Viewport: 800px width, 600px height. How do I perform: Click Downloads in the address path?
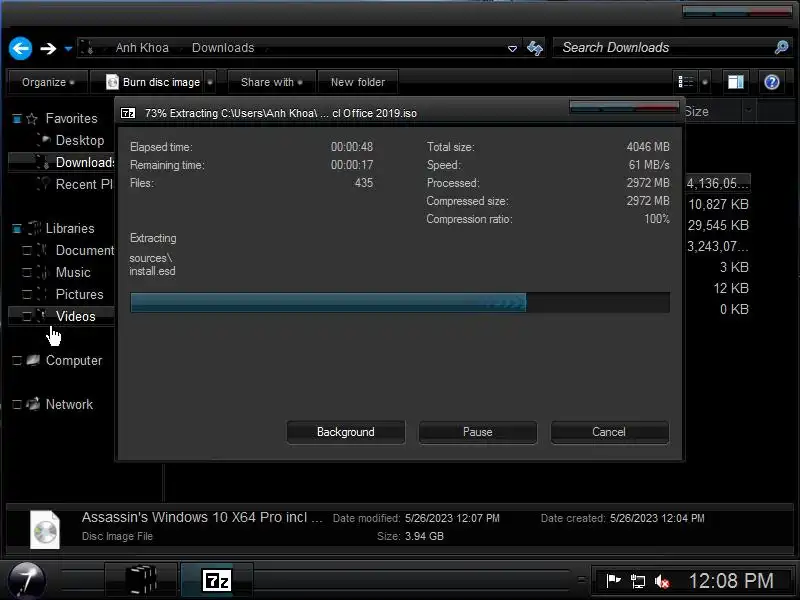pos(223,48)
